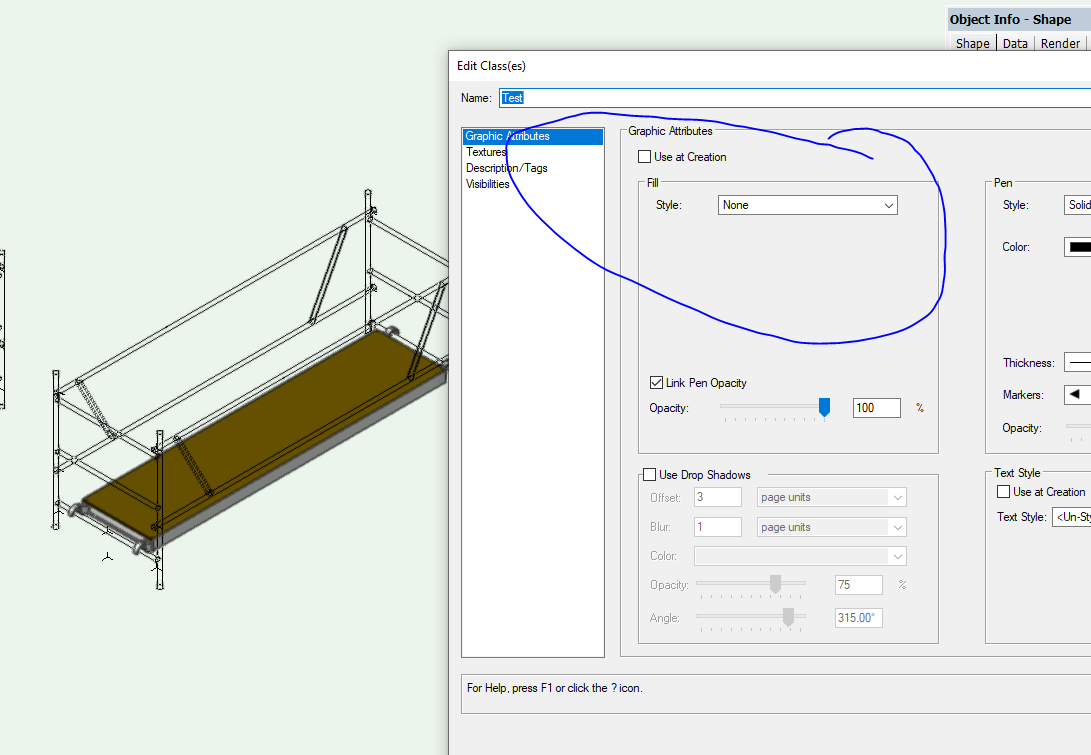The image size is (1091, 755).
Task: Open the Pen Style dropdown
Action: tap(1077, 205)
